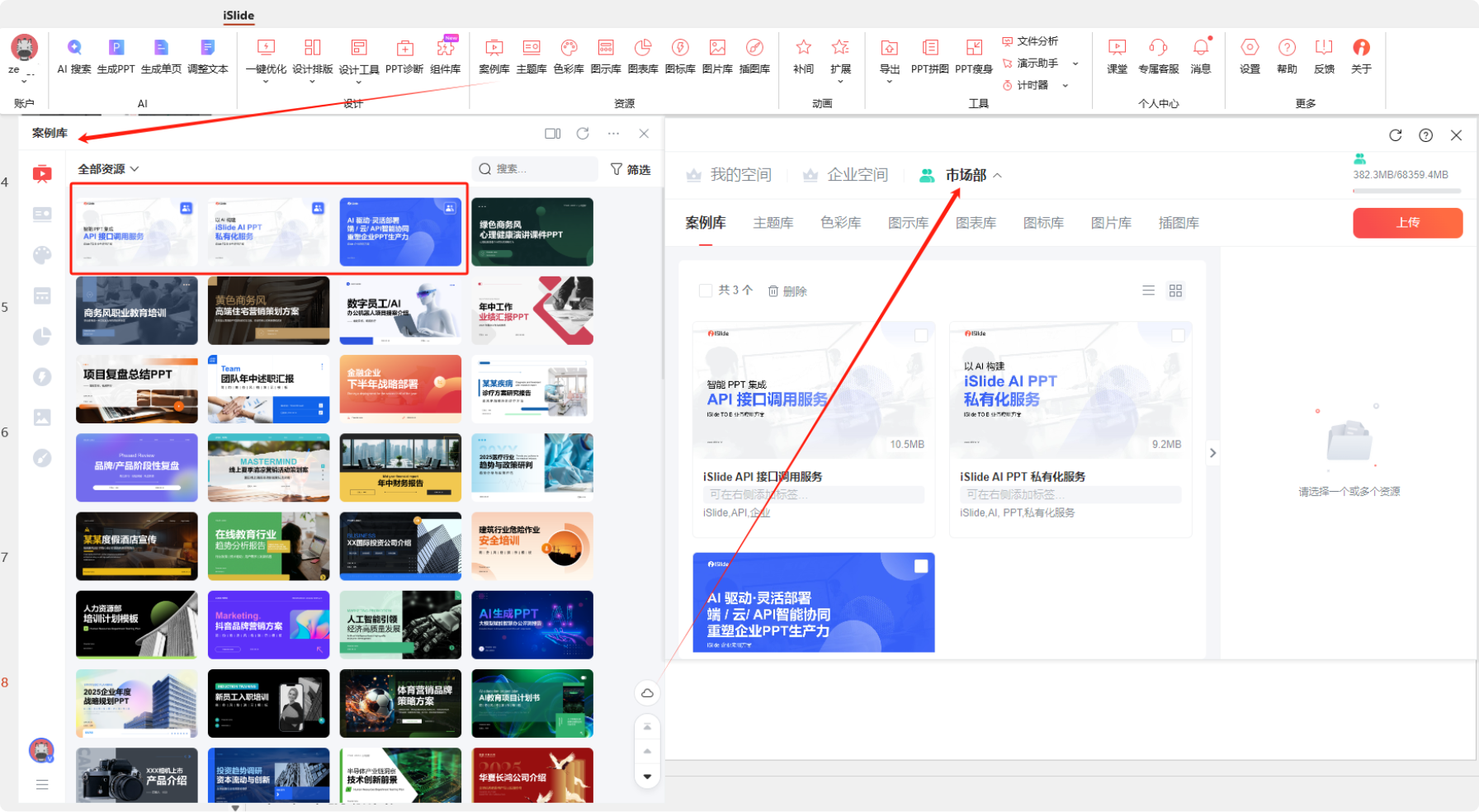Switch to the 企业空间 tab
Viewport: 1479px width, 812px height.
tap(857, 175)
